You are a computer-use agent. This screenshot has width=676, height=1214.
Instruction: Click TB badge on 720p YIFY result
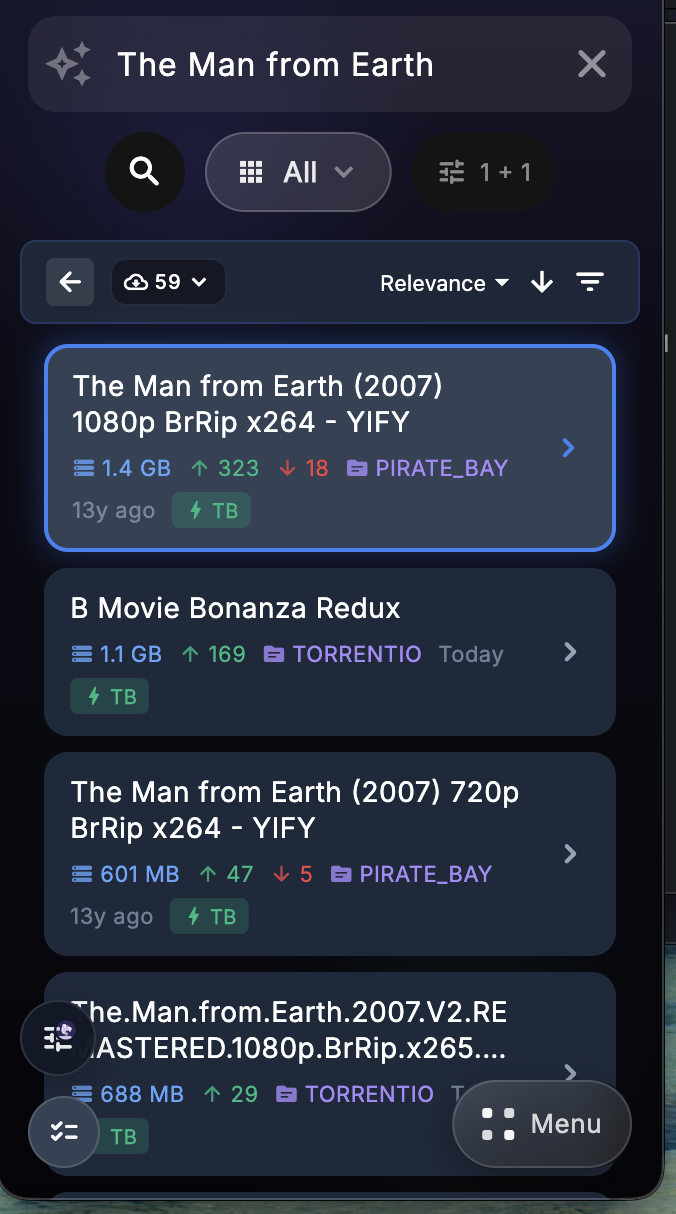click(209, 916)
